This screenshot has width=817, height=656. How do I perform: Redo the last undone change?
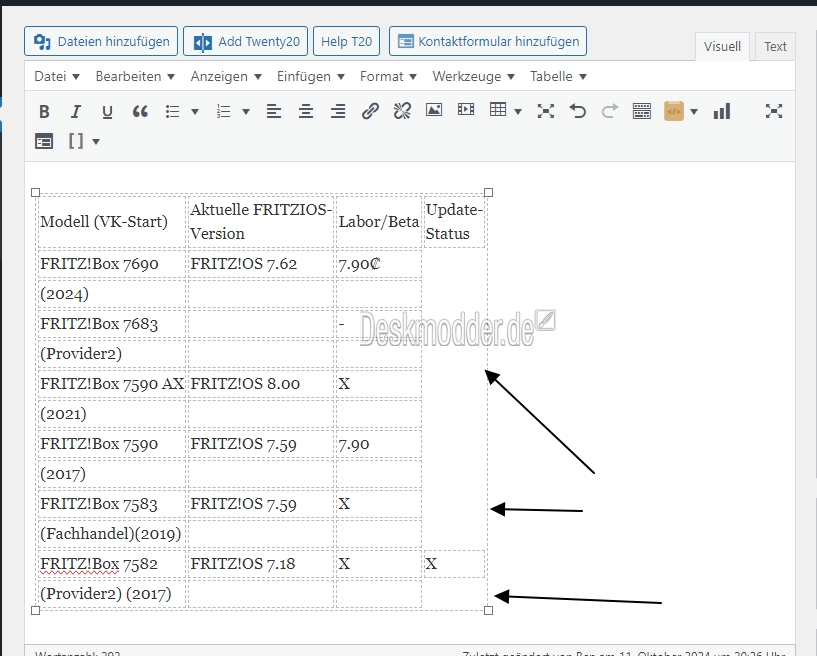610,111
